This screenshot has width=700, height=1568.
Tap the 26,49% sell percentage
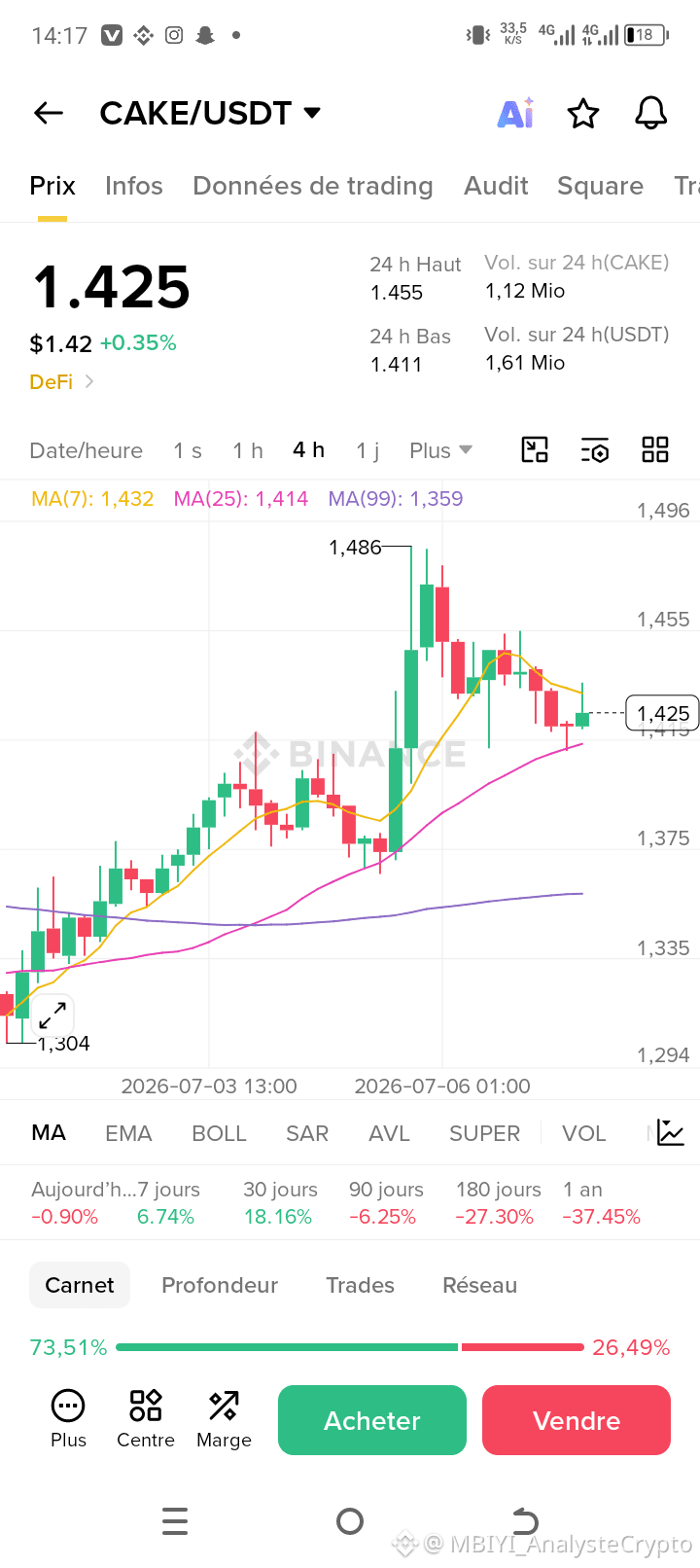coord(631,1347)
